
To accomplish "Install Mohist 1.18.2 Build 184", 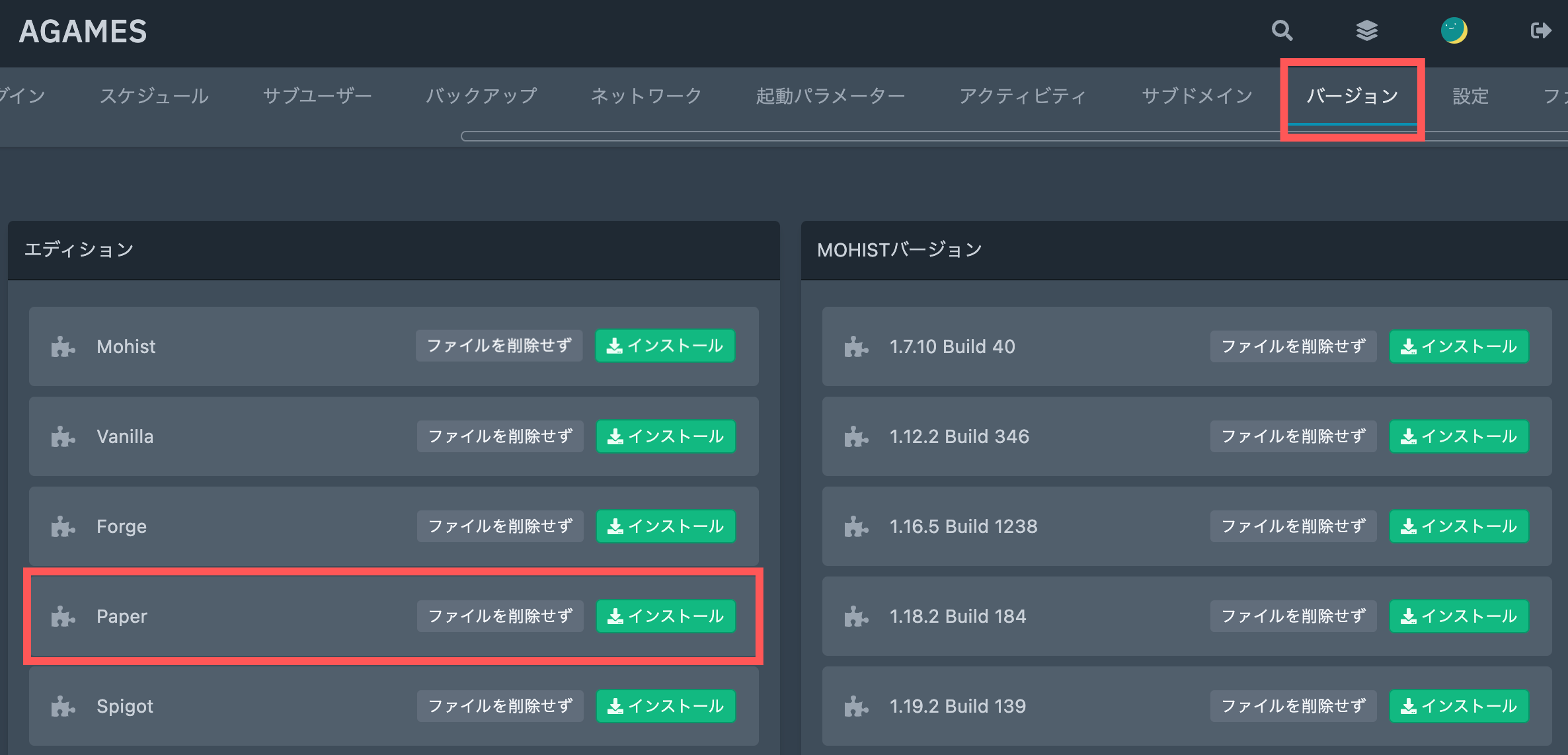I will pos(1459,616).
